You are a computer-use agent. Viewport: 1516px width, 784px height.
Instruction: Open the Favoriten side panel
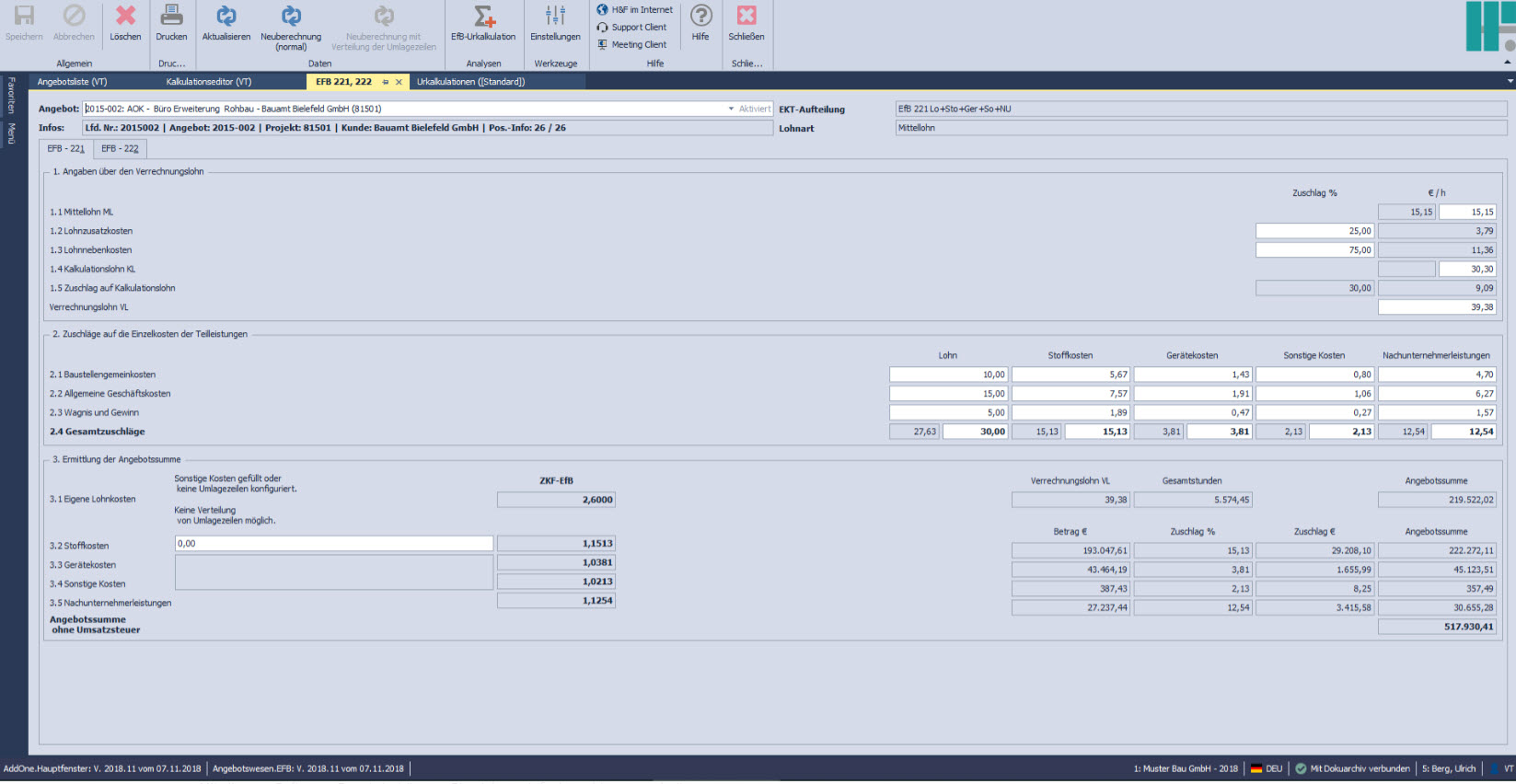coord(11,95)
